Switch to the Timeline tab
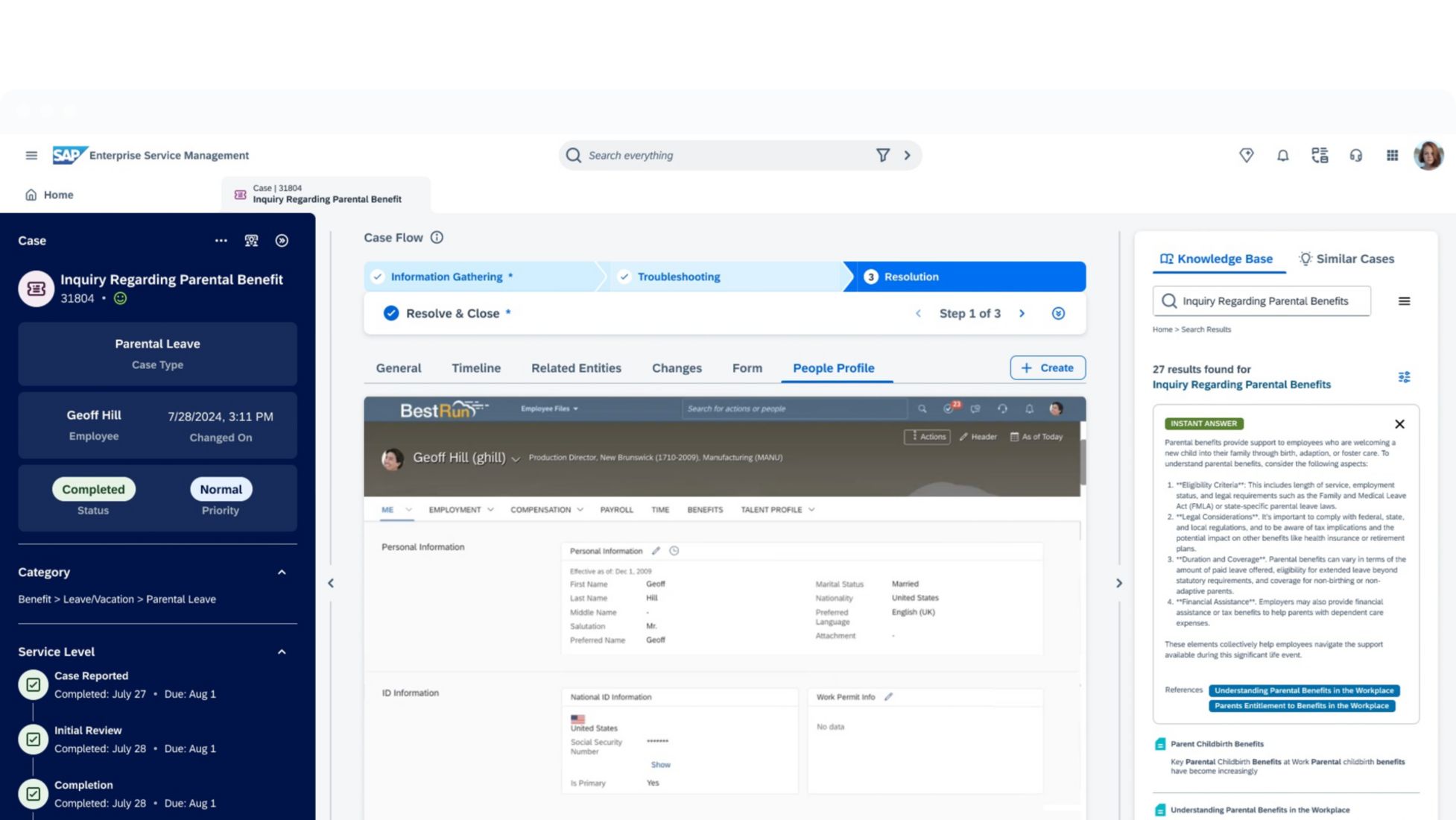The width and height of the screenshot is (1456, 820). pyautogui.click(x=475, y=368)
